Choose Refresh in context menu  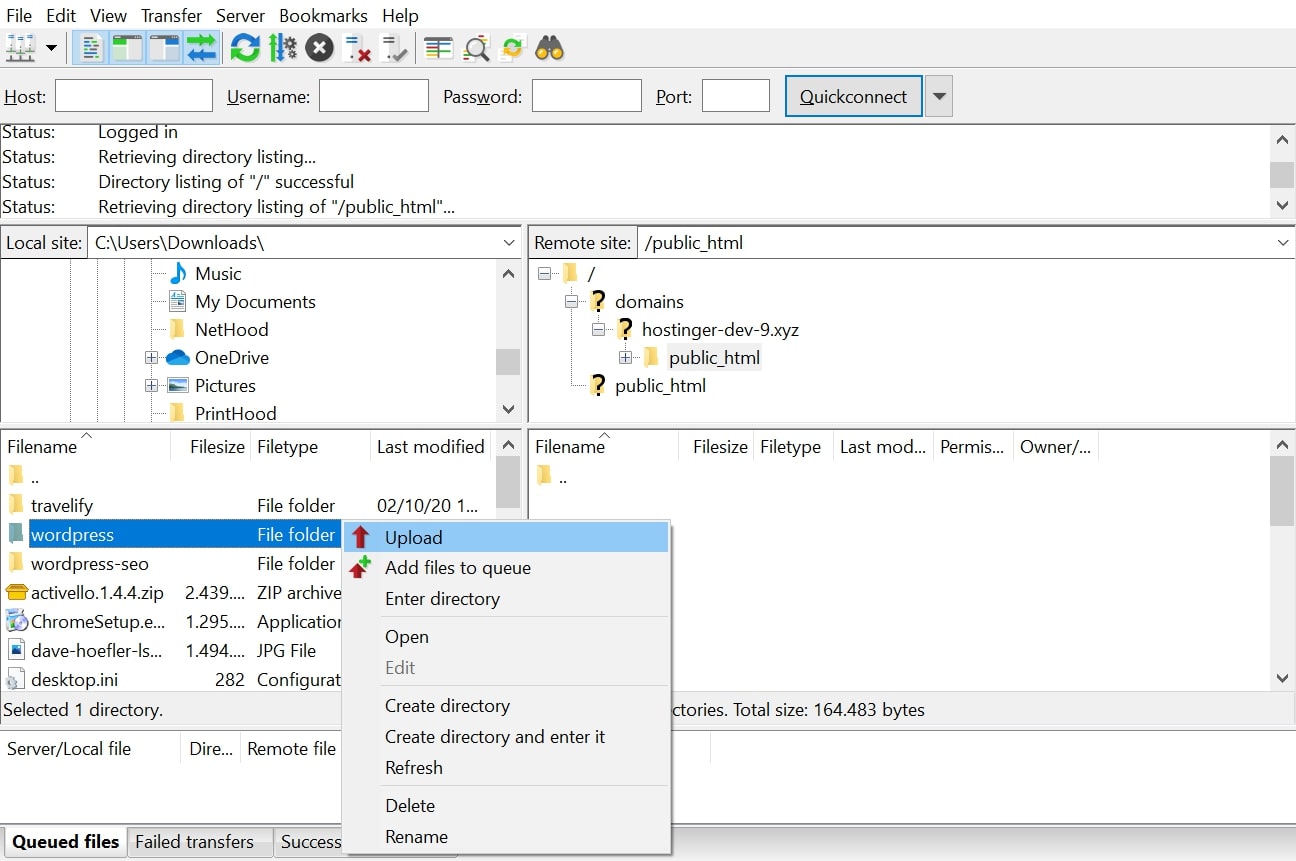coord(505,768)
